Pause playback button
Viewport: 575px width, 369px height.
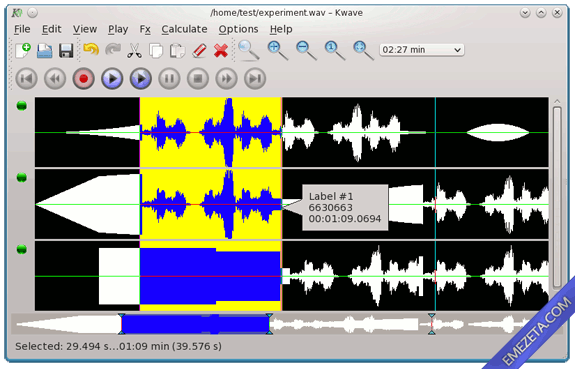coord(169,78)
